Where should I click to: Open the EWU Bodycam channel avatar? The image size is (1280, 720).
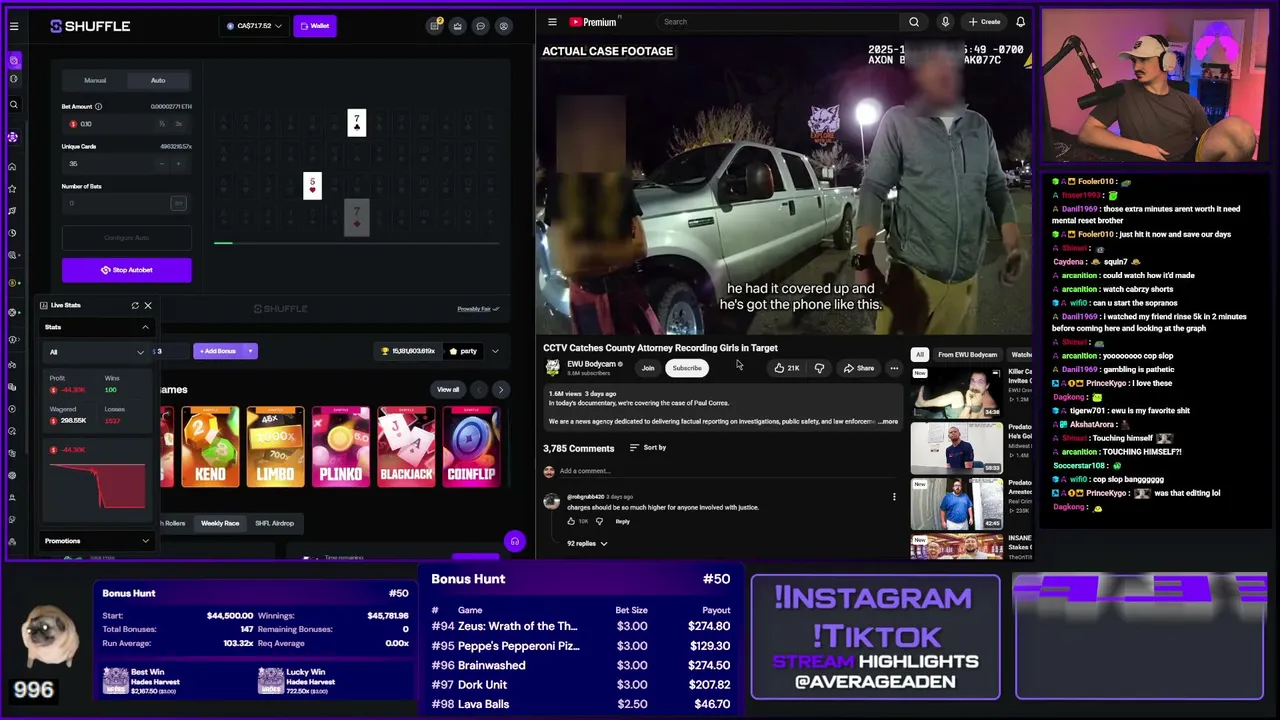552,368
